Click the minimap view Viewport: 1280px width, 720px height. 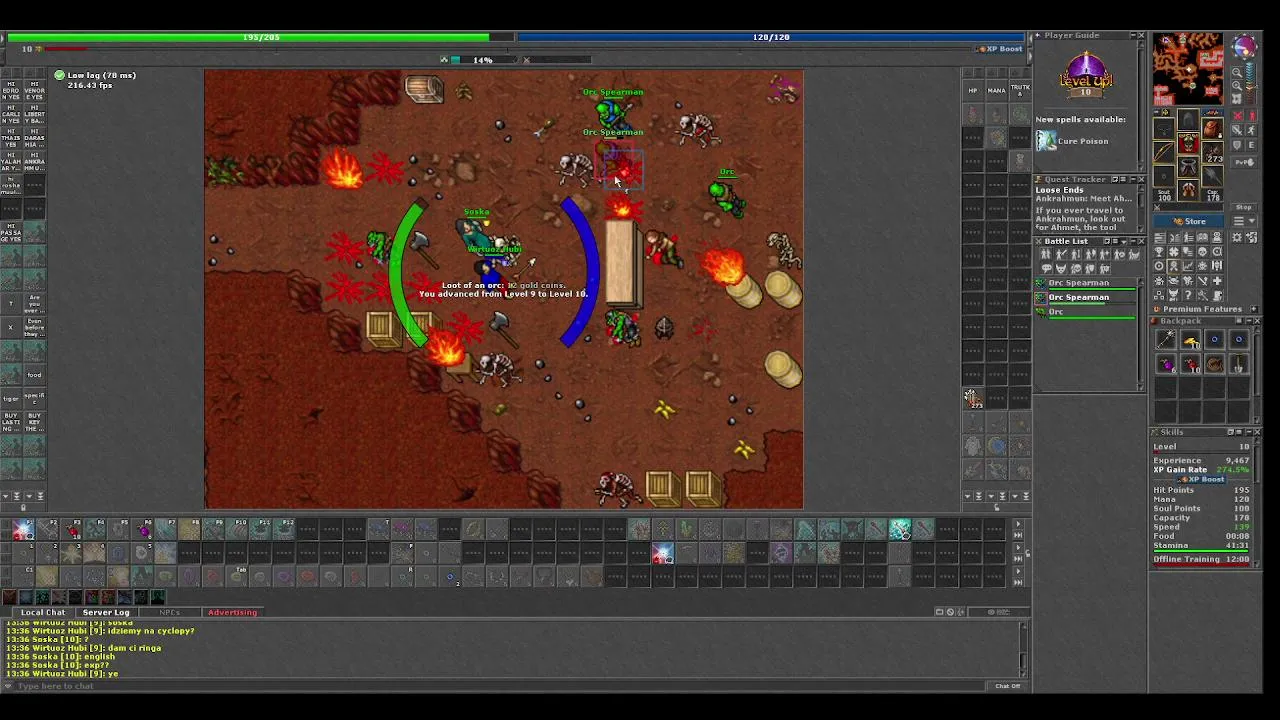[1188, 68]
